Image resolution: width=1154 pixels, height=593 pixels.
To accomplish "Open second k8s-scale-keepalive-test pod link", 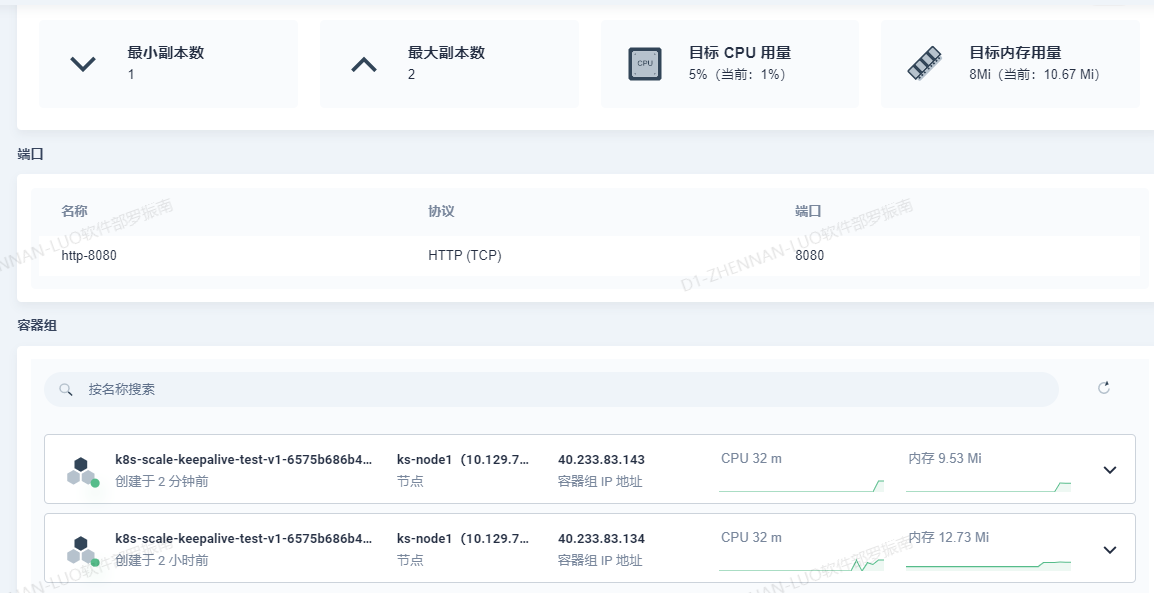I will [x=244, y=538].
